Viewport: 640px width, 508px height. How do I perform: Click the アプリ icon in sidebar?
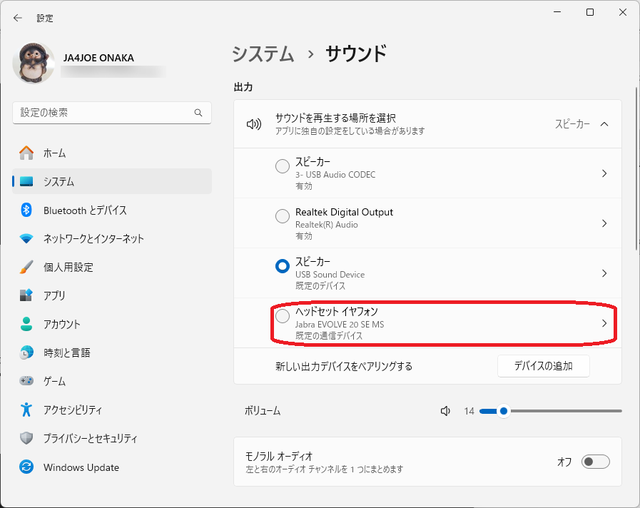coord(27,295)
